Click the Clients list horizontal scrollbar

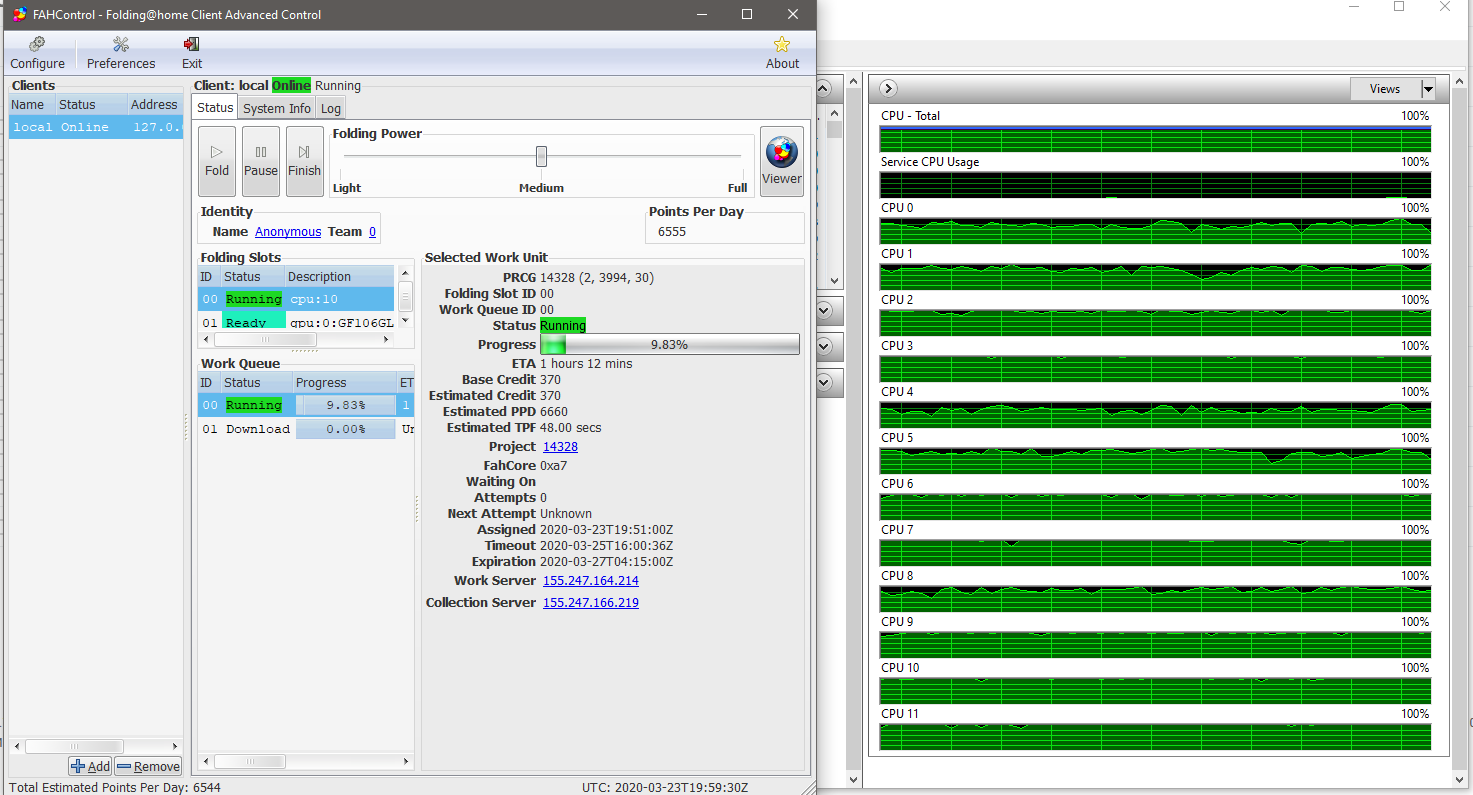pyautogui.click(x=96, y=746)
